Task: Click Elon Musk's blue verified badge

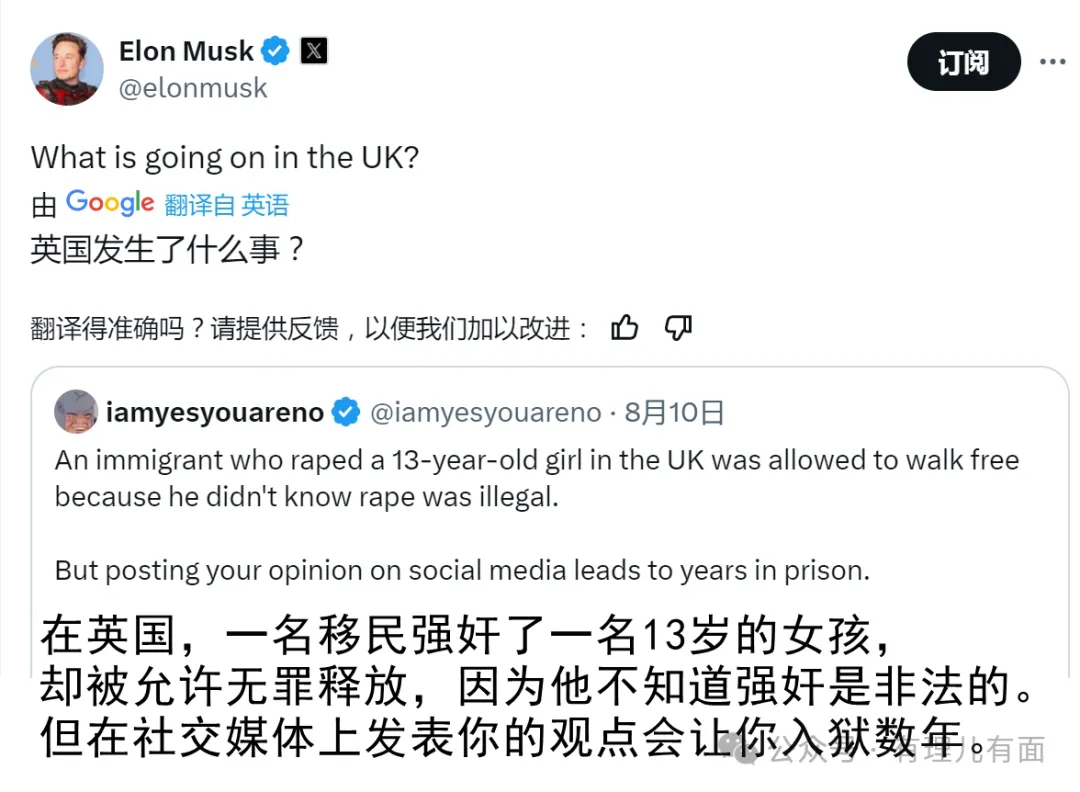Action: (x=275, y=50)
